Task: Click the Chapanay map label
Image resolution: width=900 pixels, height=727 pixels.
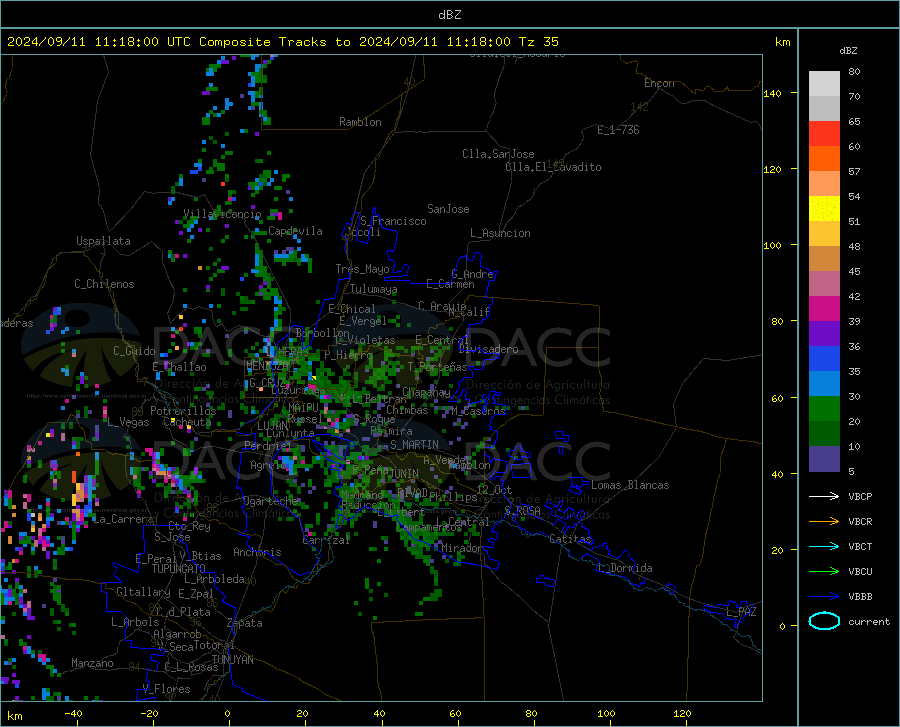Action: click(426, 392)
